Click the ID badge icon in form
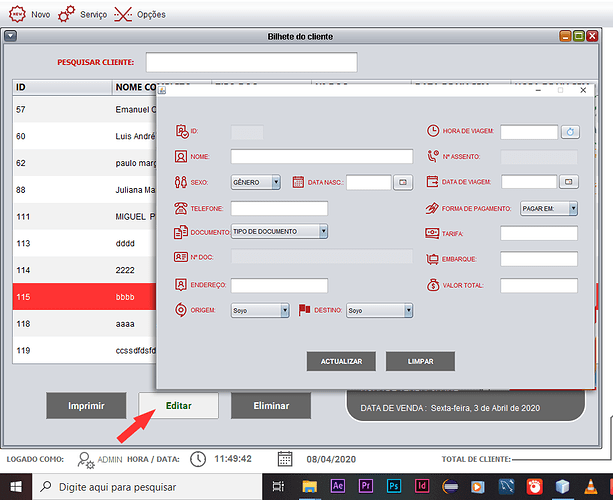 [x=182, y=131]
